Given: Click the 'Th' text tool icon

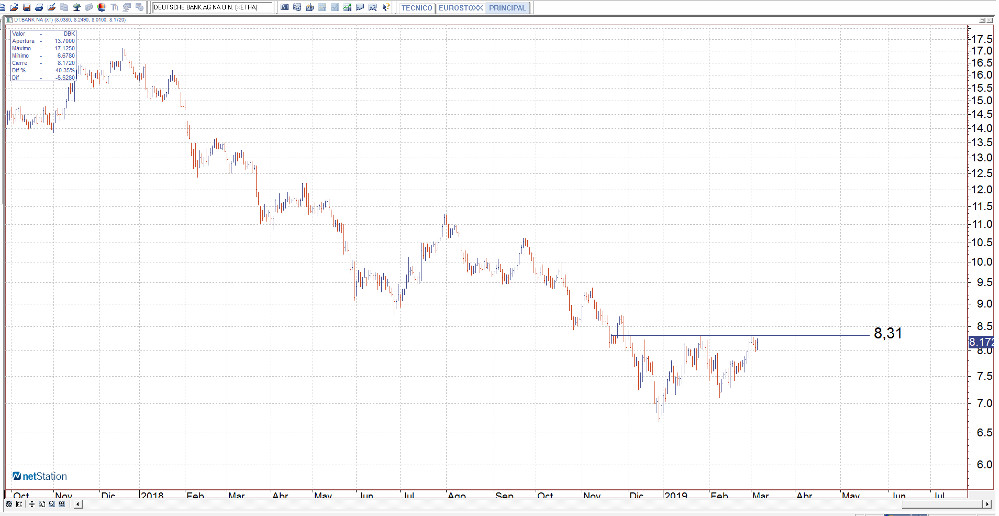Looking at the screenshot, I should click(x=115, y=8).
